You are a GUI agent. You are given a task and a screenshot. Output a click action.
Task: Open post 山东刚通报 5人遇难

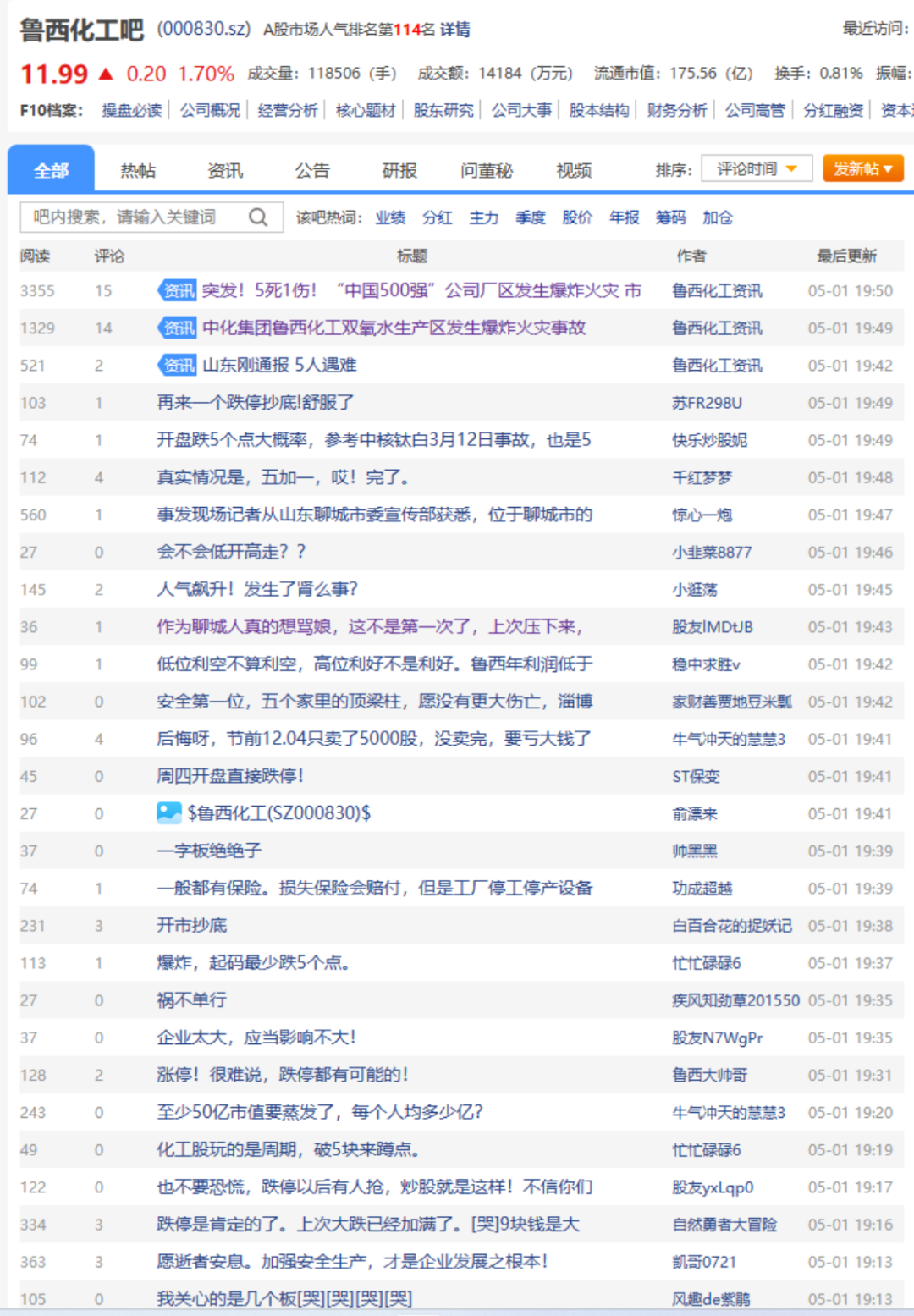[279, 365]
